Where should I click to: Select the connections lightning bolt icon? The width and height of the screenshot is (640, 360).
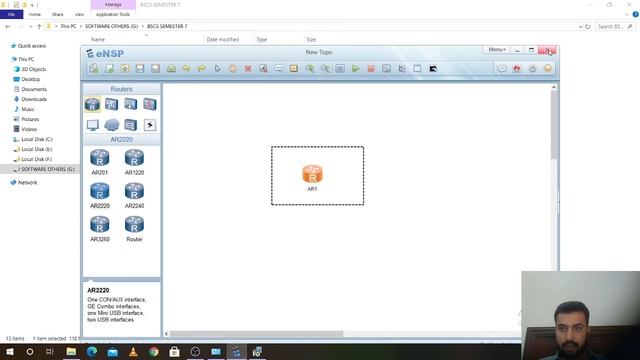pyautogui.click(x=150, y=125)
